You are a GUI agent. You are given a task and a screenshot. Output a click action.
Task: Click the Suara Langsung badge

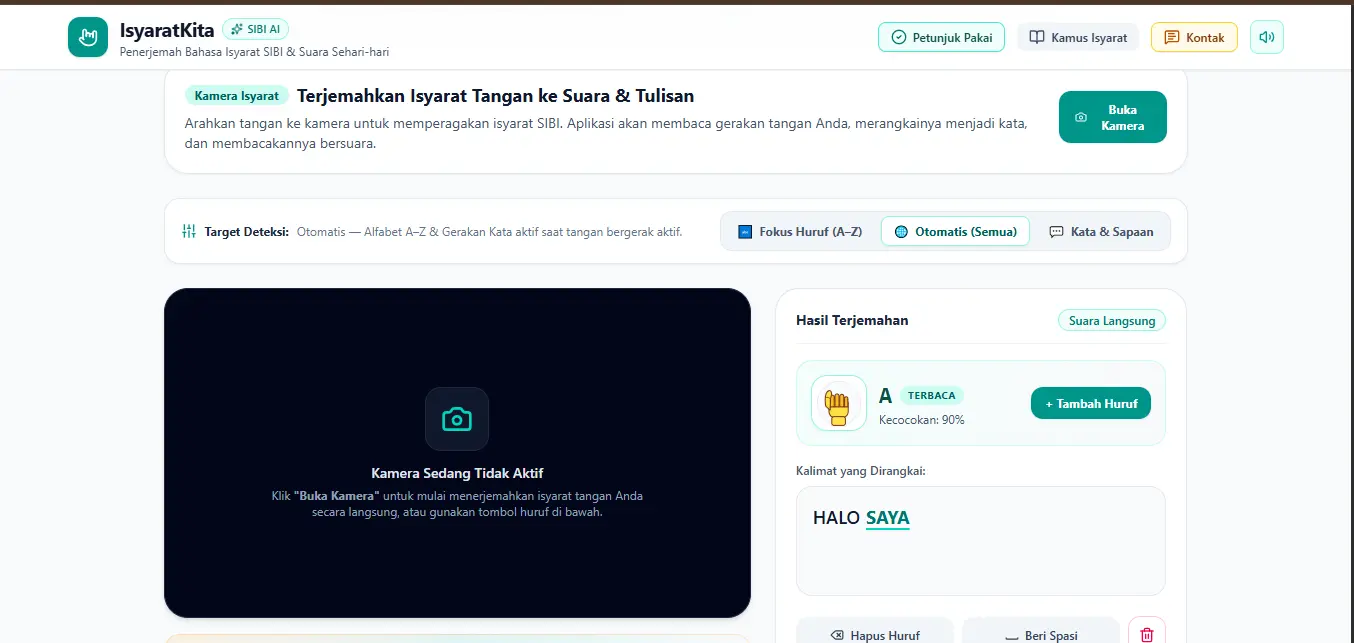point(1112,320)
